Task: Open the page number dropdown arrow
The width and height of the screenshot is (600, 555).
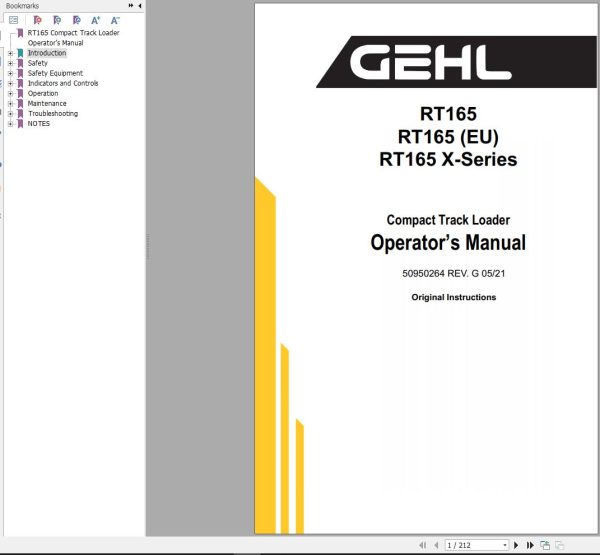Action: pyautogui.click(x=505, y=545)
